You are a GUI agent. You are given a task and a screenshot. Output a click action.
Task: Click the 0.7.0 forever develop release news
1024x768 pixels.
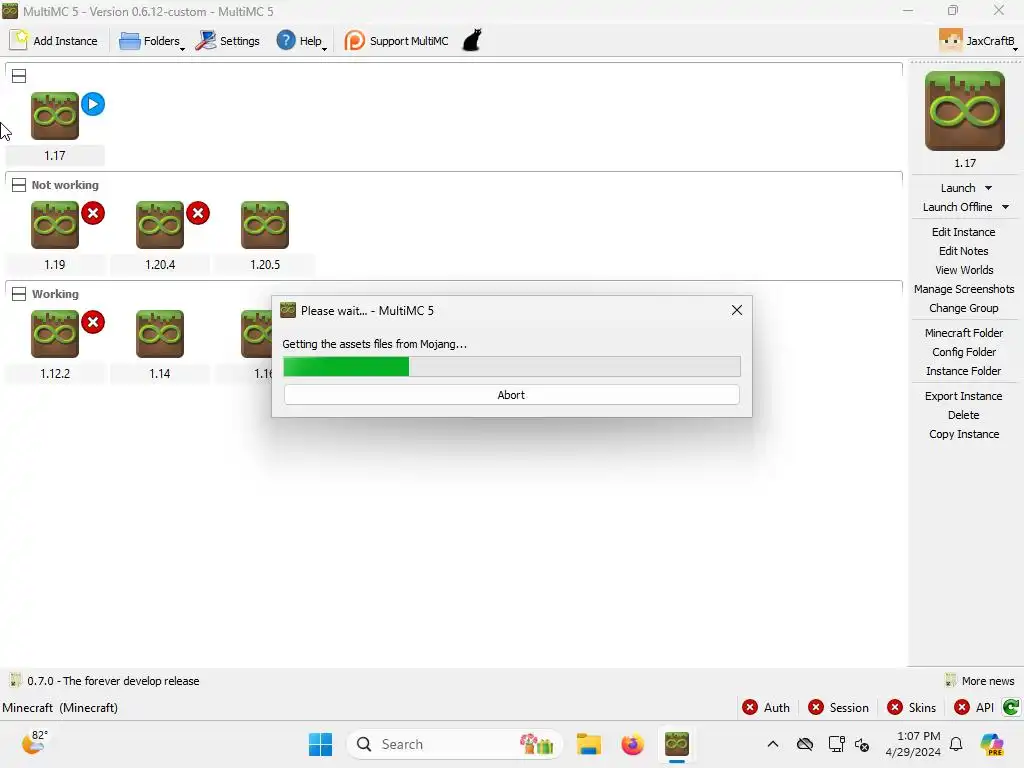point(104,680)
